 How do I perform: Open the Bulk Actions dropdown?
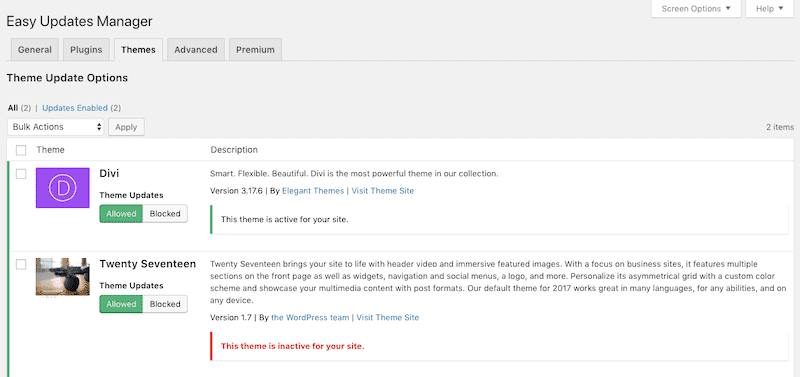(x=56, y=127)
